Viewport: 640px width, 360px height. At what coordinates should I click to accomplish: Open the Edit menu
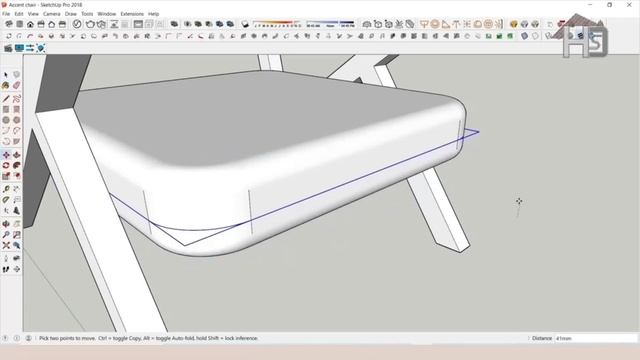tap(19, 14)
